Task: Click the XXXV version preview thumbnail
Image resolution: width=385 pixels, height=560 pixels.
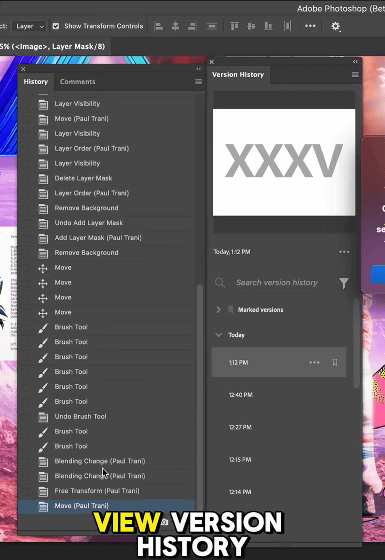Action: pyautogui.click(x=284, y=162)
